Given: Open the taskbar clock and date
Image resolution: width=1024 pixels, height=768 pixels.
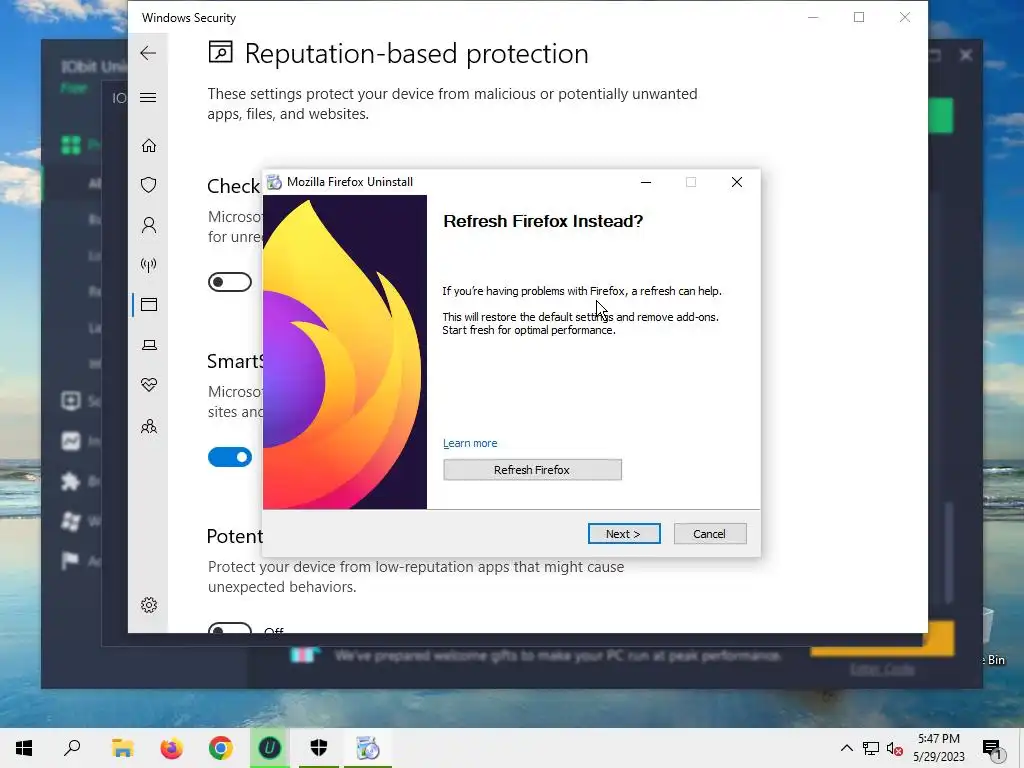Looking at the screenshot, I should (x=938, y=748).
